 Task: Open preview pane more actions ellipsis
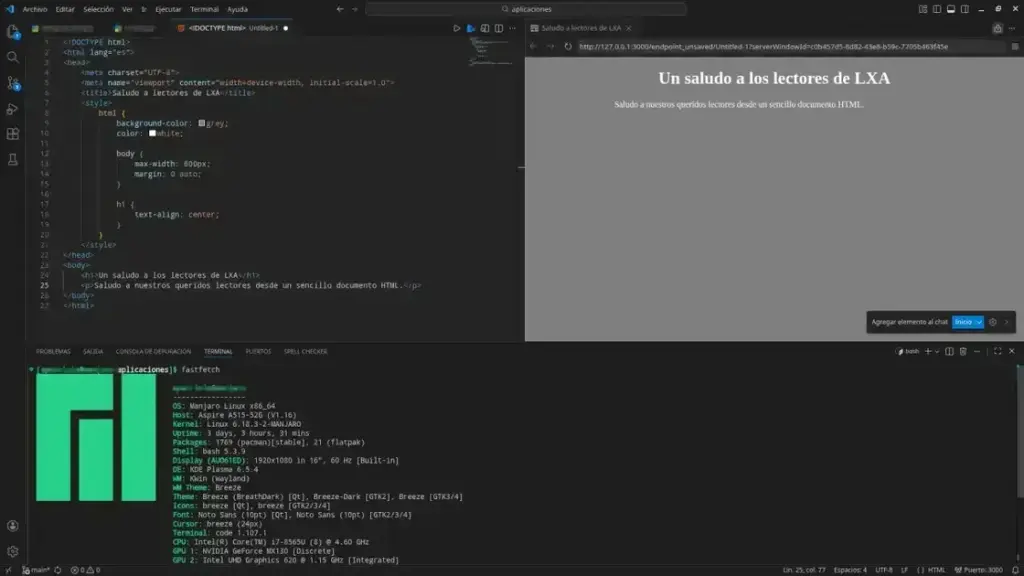coord(1012,28)
